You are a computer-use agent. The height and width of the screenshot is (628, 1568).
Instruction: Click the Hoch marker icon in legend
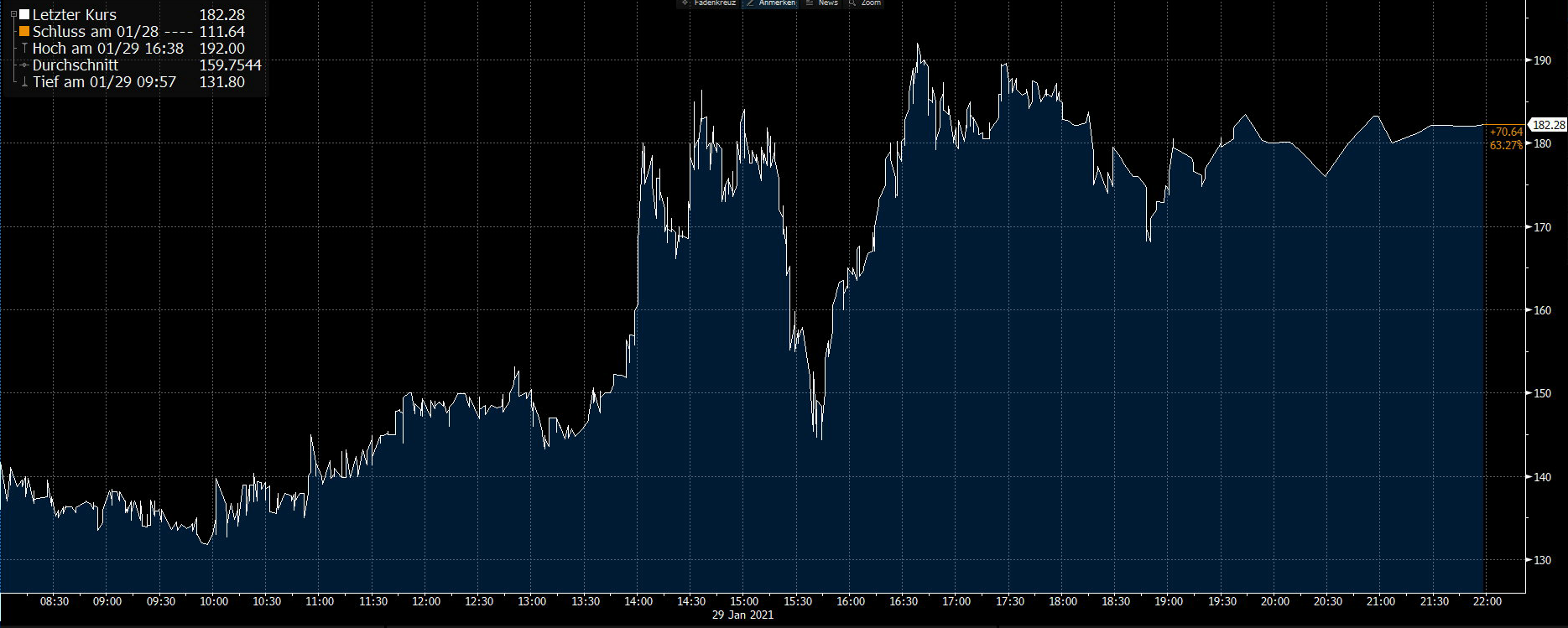[x=24, y=49]
